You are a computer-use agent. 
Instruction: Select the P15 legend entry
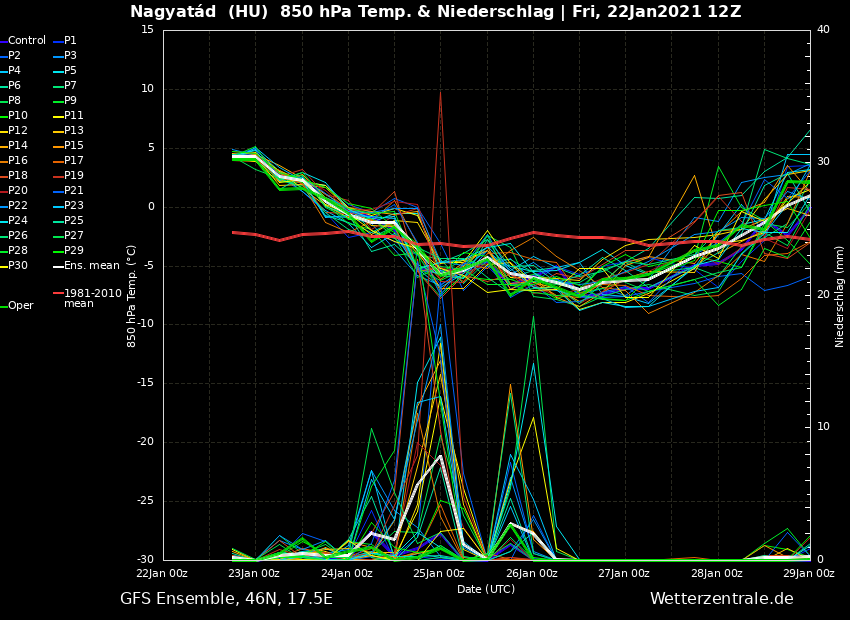coord(73,146)
